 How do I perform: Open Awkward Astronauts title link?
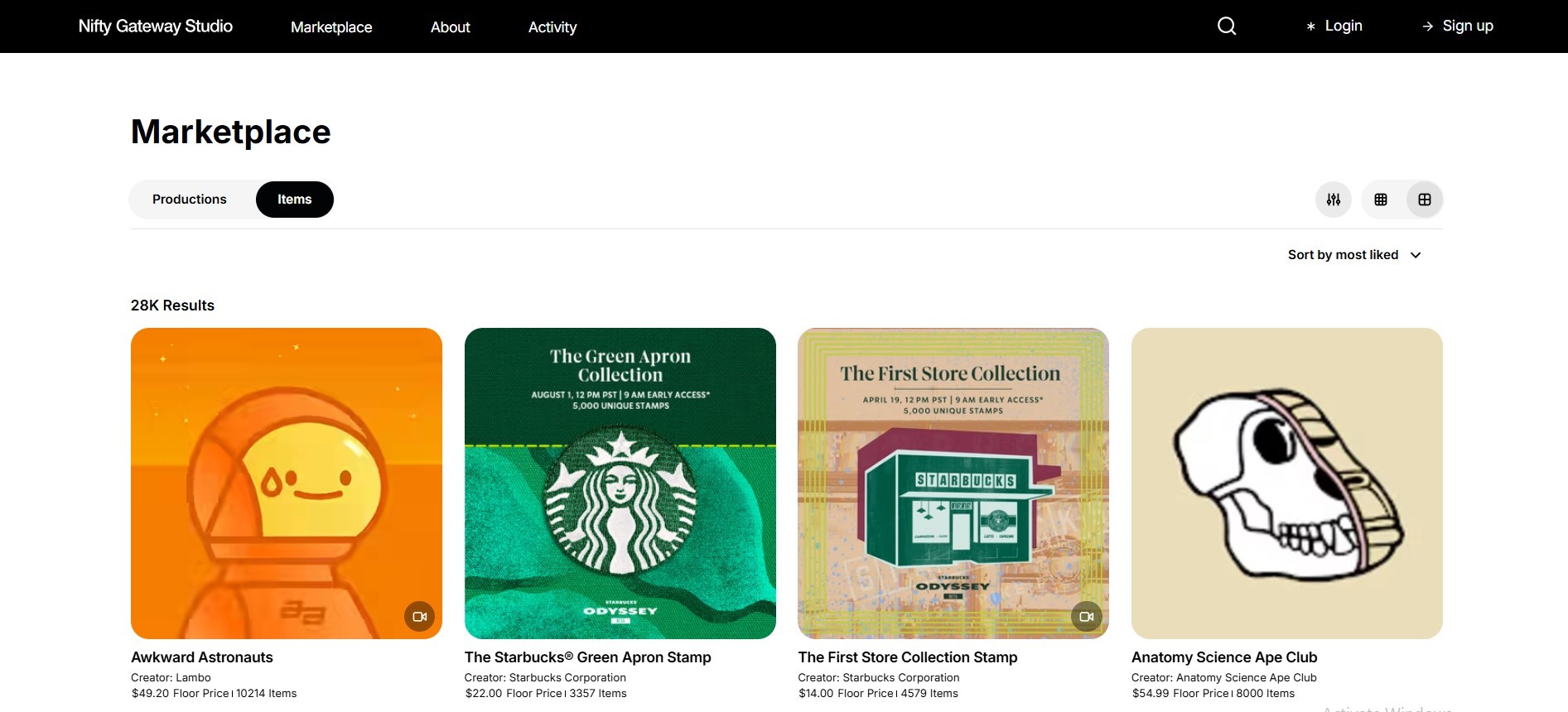(x=202, y=657)
